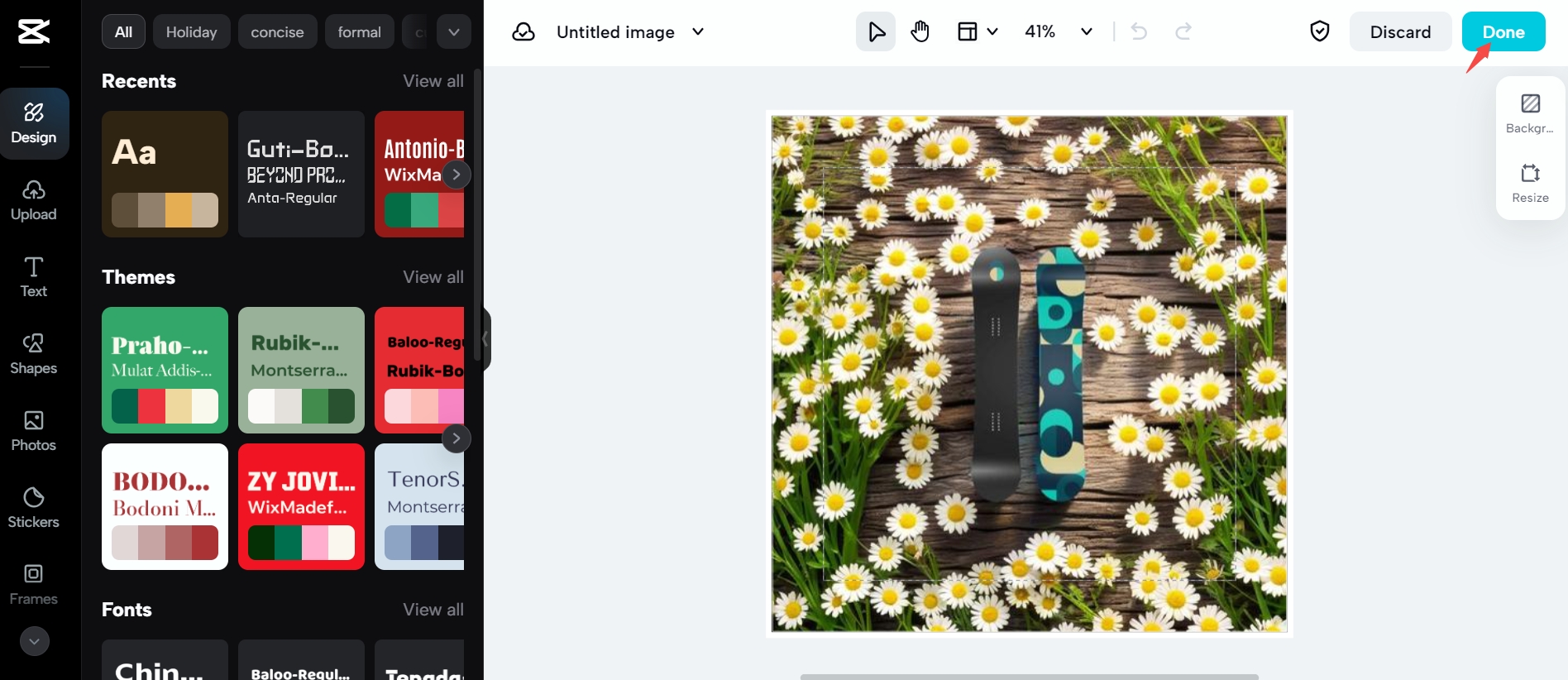This screenshot has width=1568, height=680.
Task: Open the Text tool panel
Action: tap(34, 277)
